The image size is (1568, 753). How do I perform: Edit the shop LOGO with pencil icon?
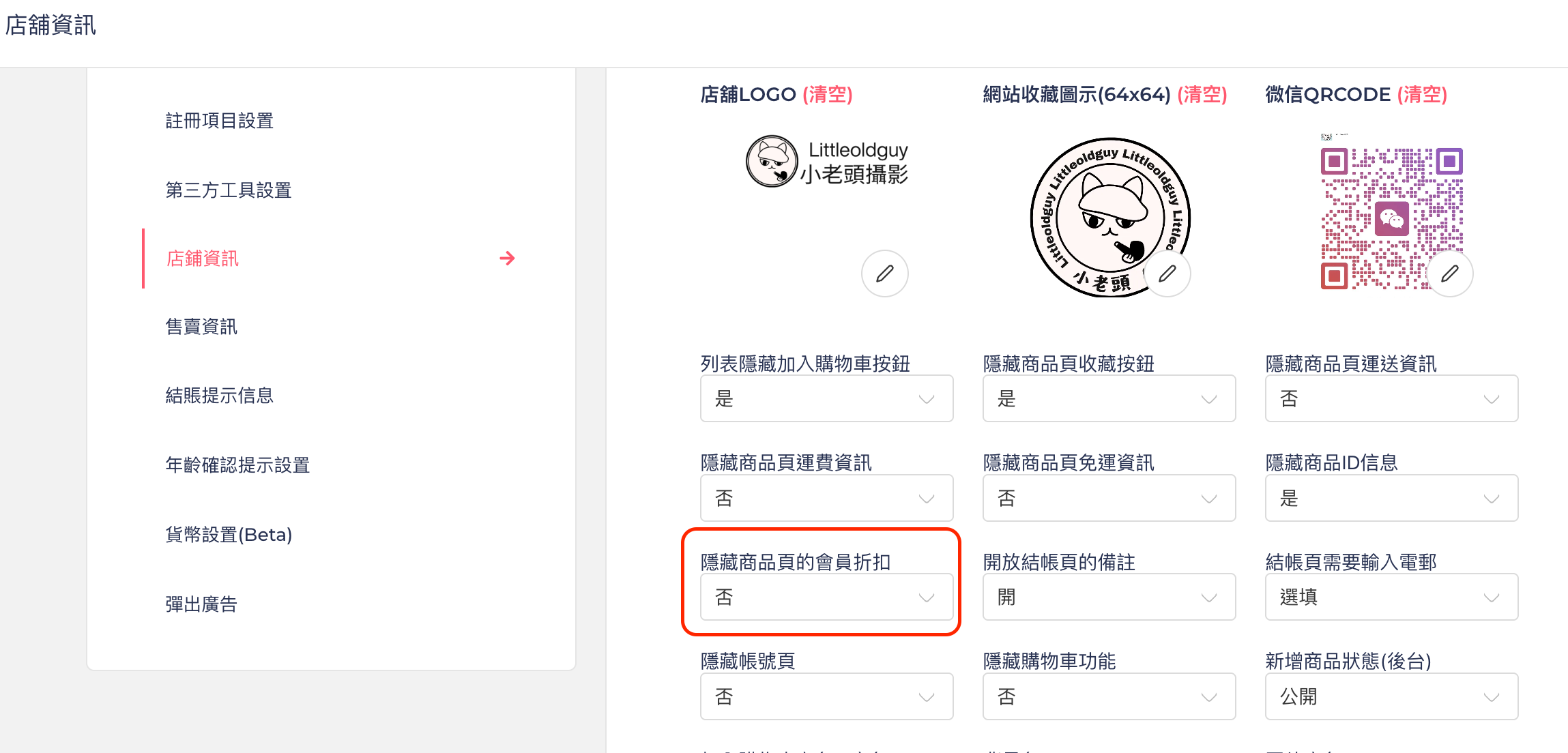pos(884,274)
